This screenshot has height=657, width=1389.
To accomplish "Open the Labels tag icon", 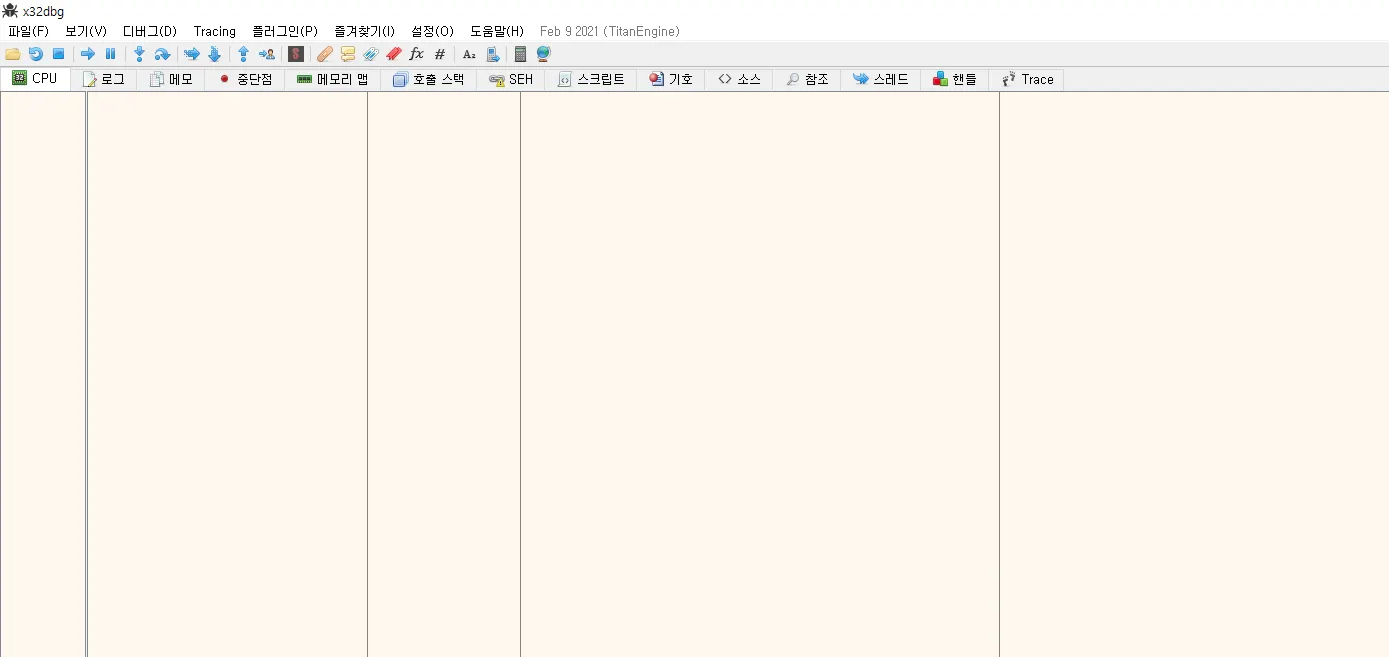I will coord(371,54).
